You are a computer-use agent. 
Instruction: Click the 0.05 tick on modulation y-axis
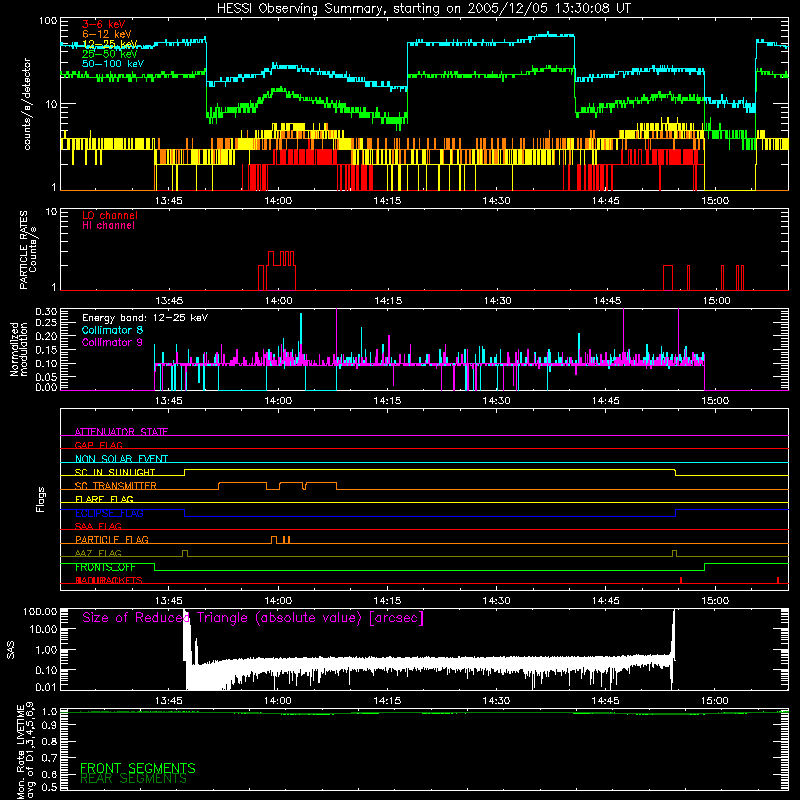tap(46, 377)
